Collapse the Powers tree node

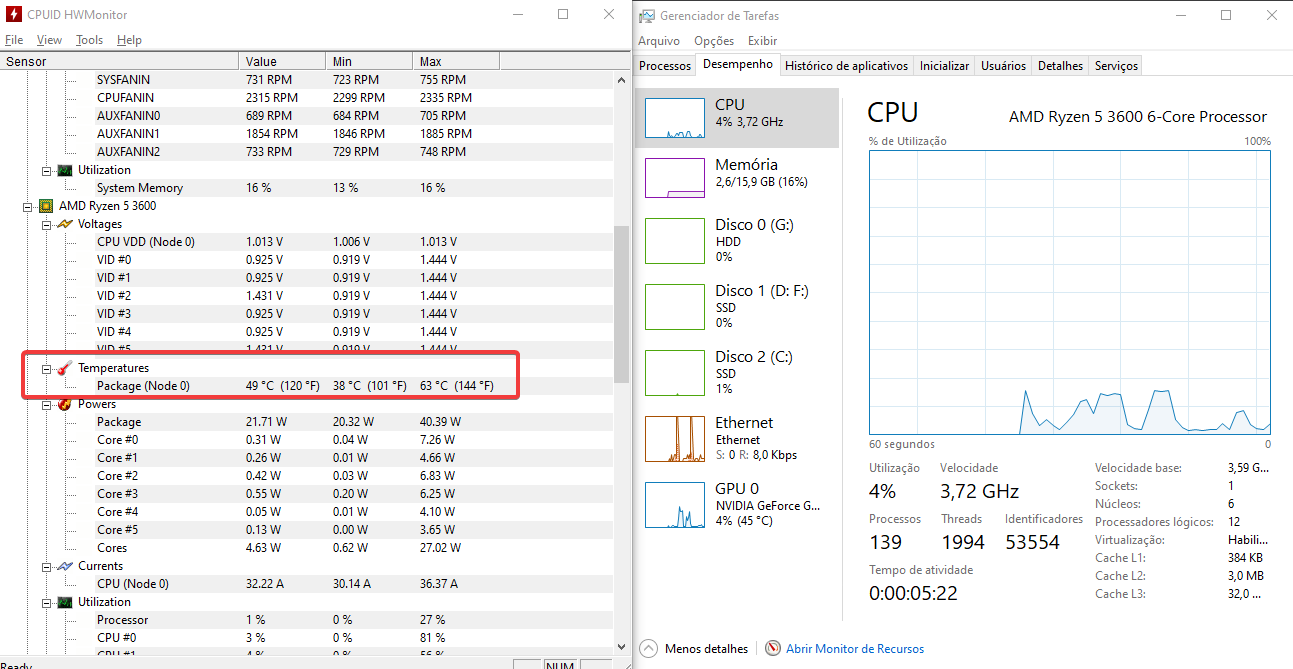(47, 404)
